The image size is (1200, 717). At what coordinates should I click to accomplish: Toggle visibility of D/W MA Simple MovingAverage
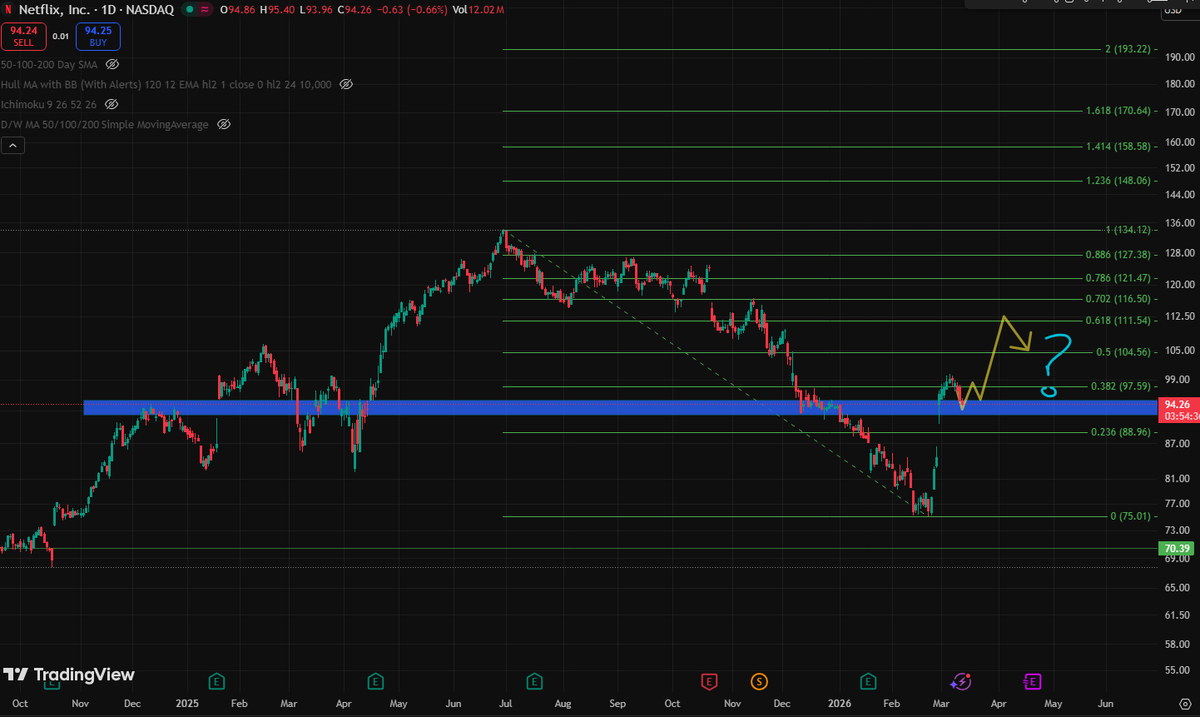click(x=223, y=124)
